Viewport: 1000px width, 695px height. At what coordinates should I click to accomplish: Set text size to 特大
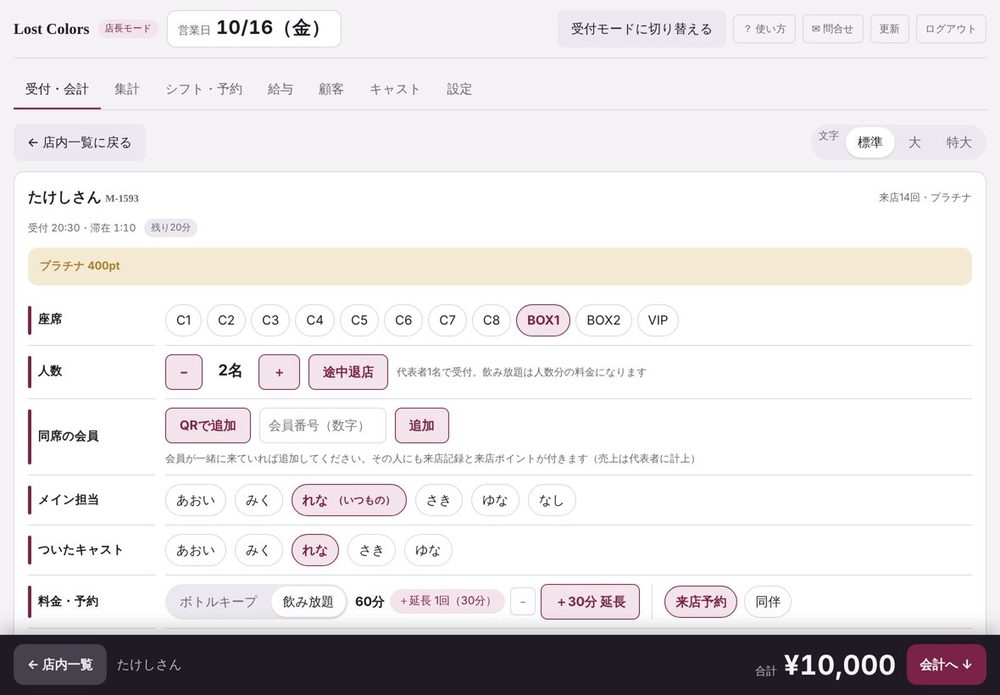pos(959,142)
